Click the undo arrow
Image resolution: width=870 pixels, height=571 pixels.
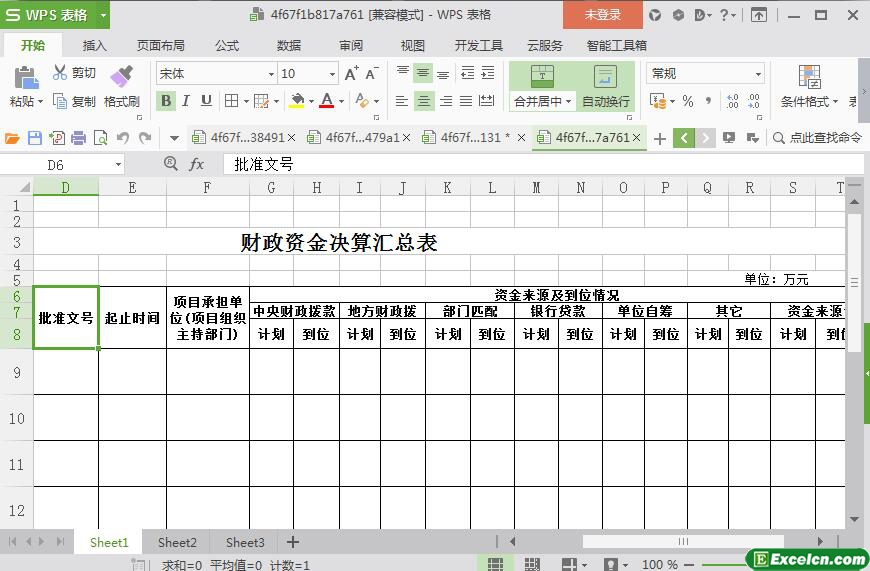(123, 138)
